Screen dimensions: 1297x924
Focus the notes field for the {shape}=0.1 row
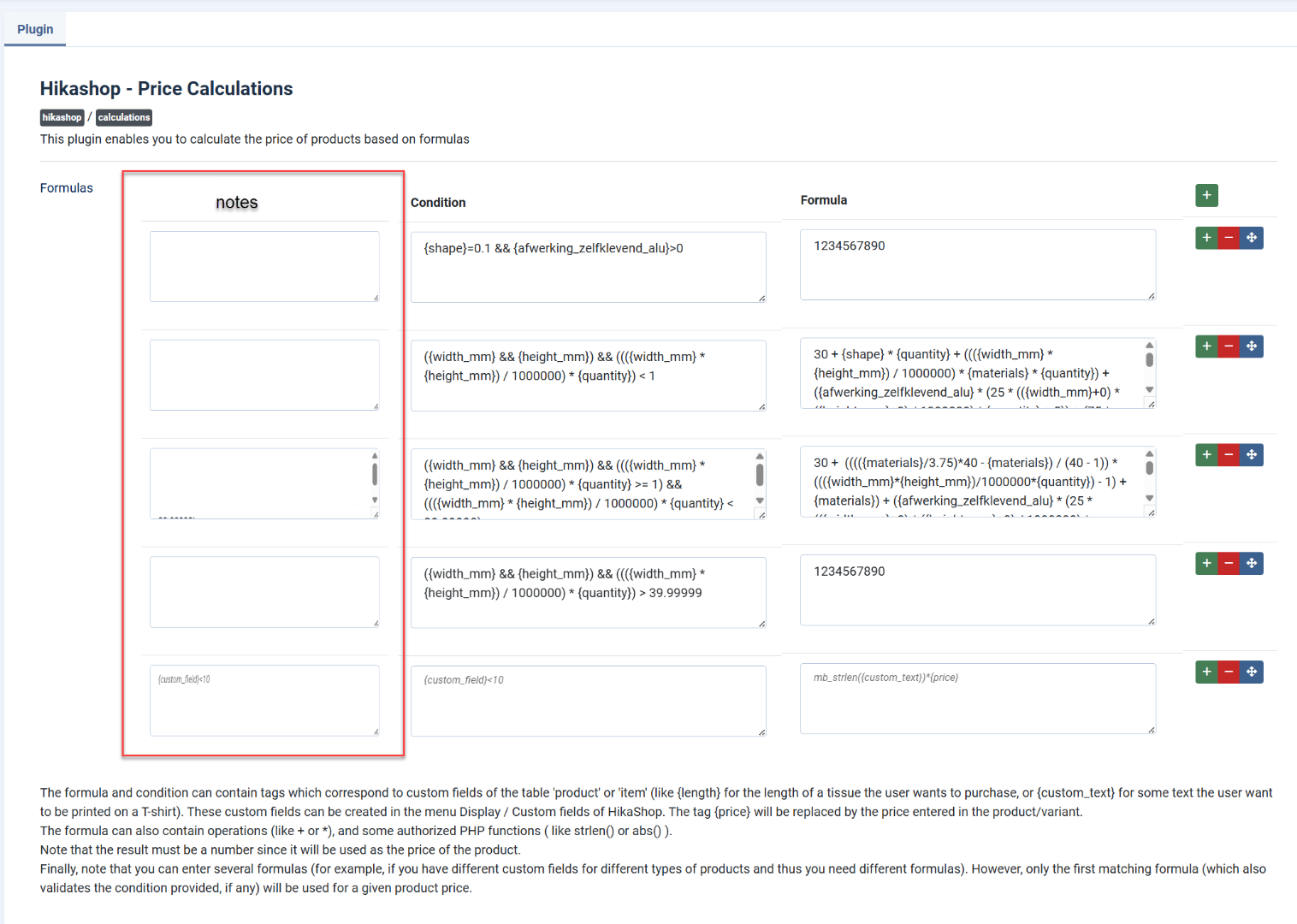(x=264, y=266)
